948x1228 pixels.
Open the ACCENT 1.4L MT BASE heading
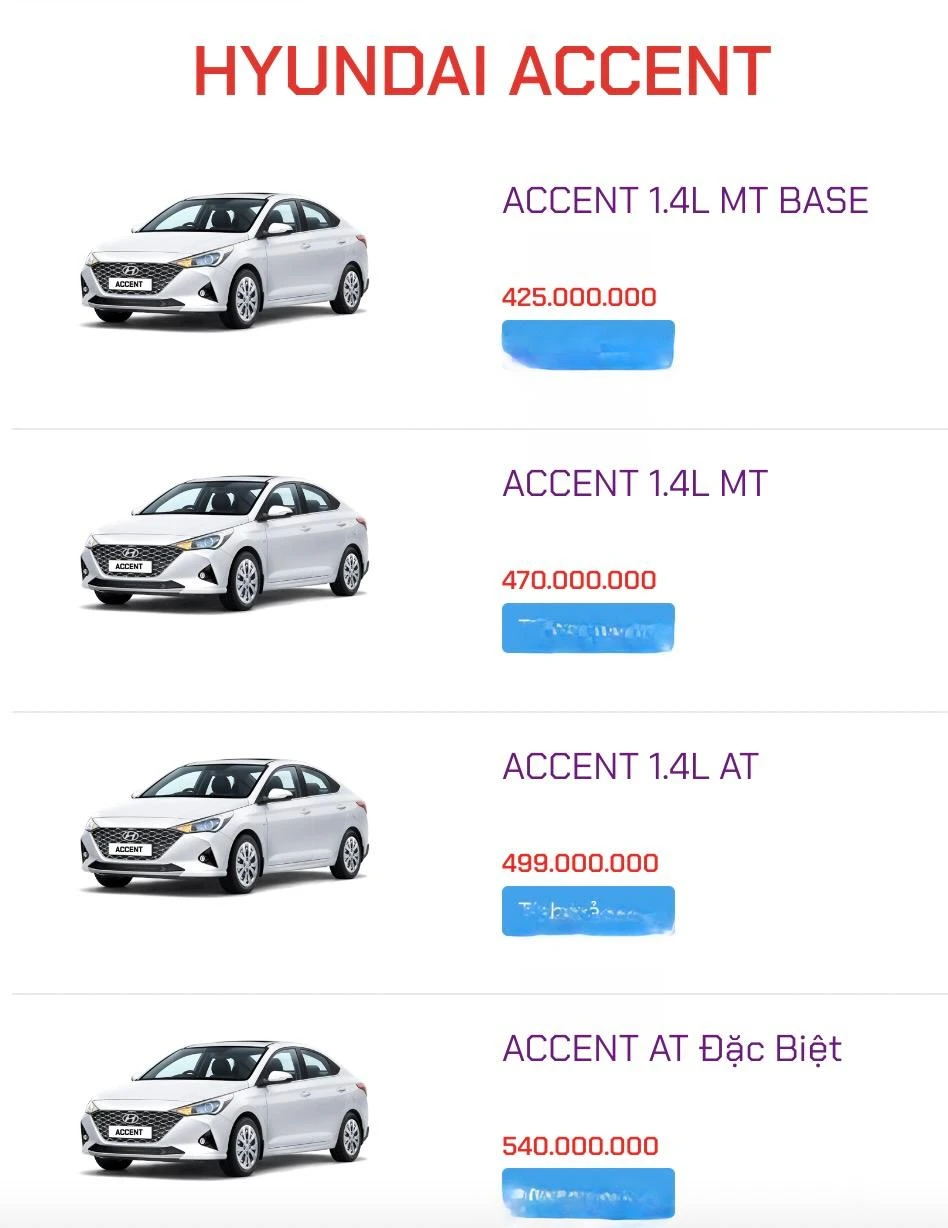[685, 200]
